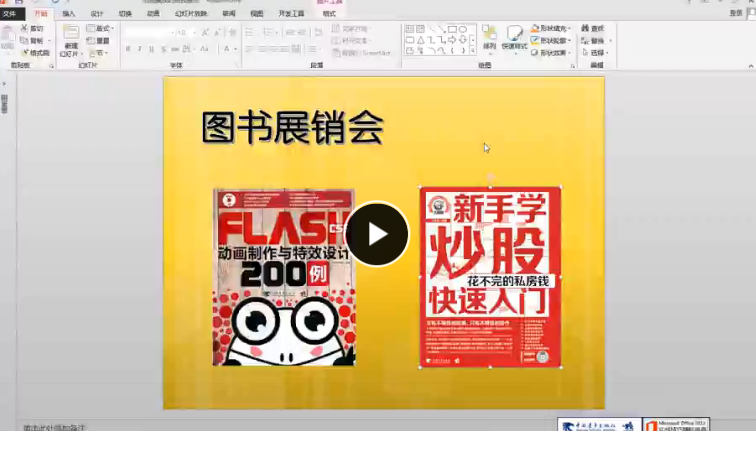
Task: Open the 动画 (Animations) ribbon tab
Action: coord(153,13)
